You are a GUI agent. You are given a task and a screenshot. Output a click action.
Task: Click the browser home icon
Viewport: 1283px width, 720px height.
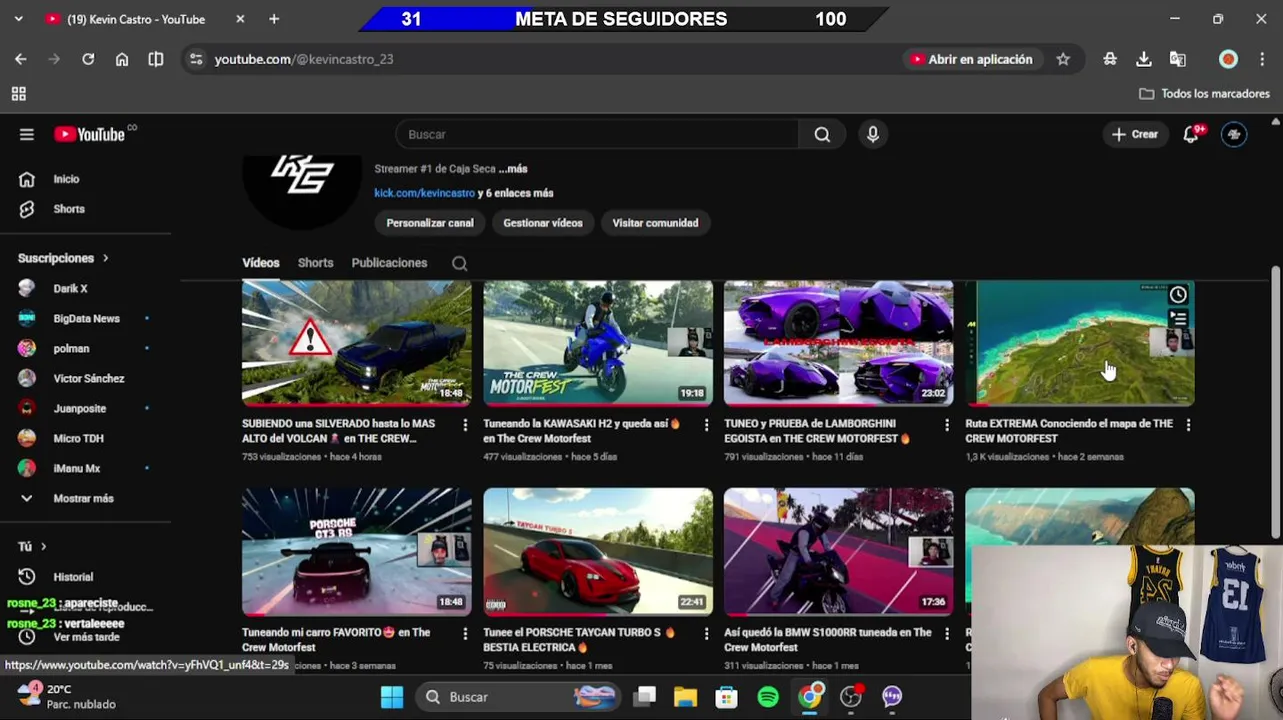click(122, 59)
